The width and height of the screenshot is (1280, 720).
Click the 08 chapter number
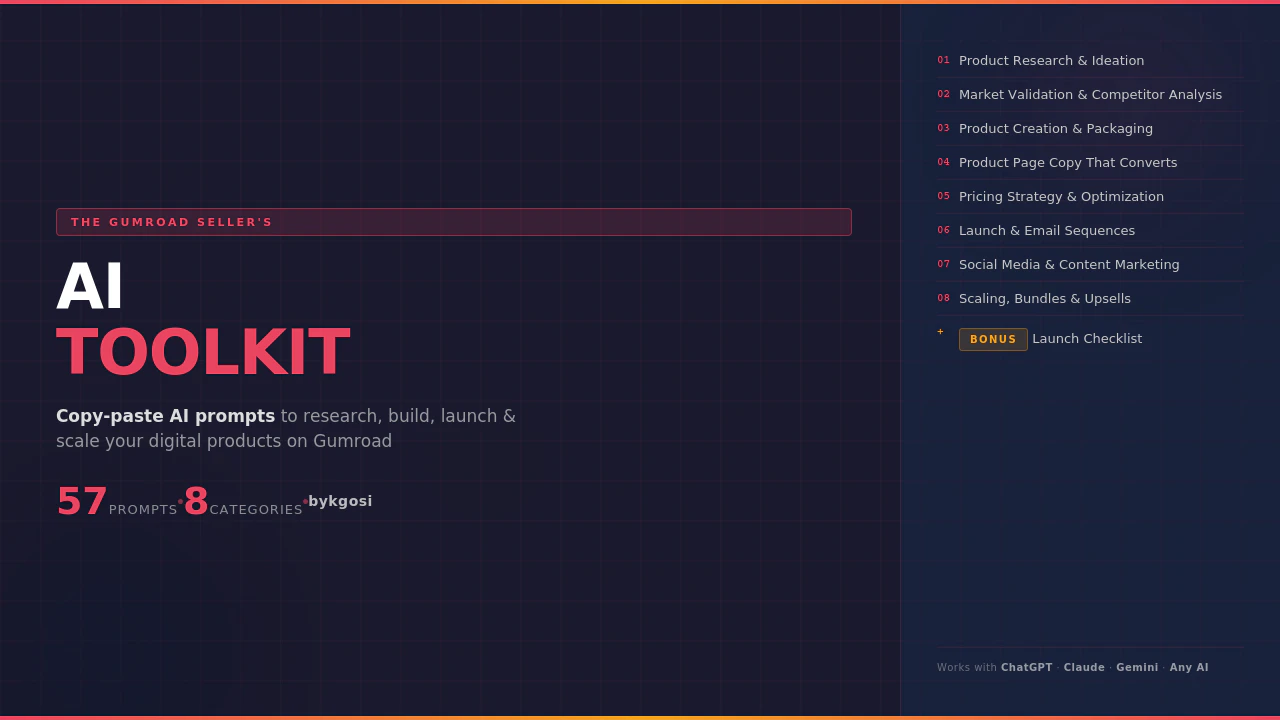point(944,298)
